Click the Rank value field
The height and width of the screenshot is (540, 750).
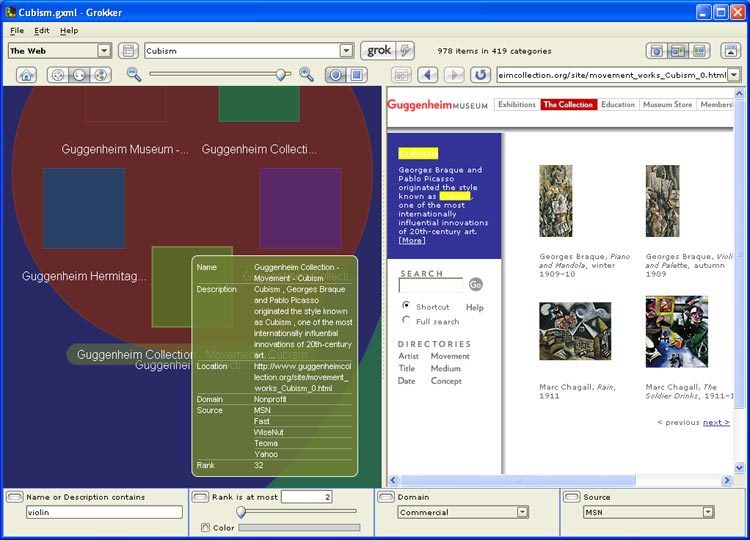(x=307, y=497)
